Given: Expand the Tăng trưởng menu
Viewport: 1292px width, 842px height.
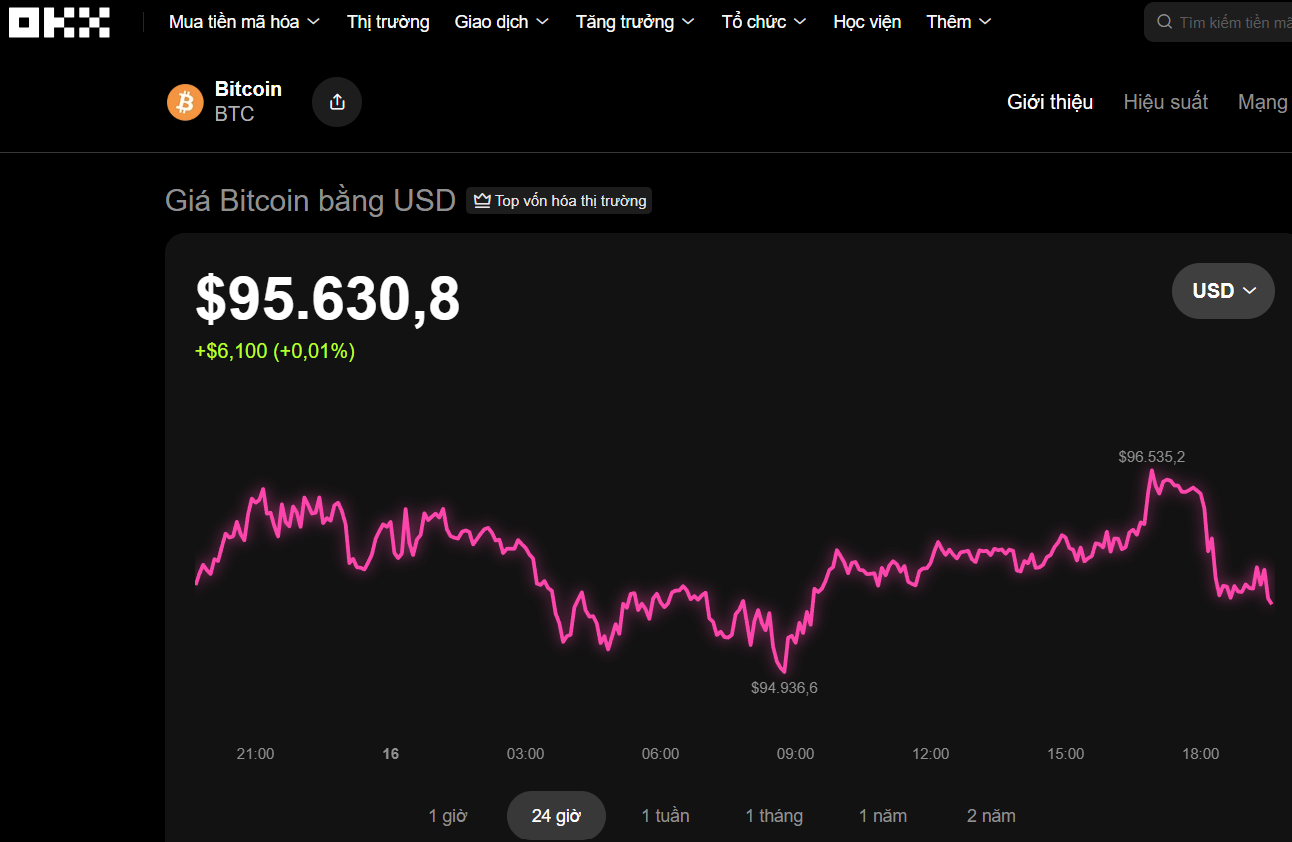Looking at the screenshot, I should point(635,22).
